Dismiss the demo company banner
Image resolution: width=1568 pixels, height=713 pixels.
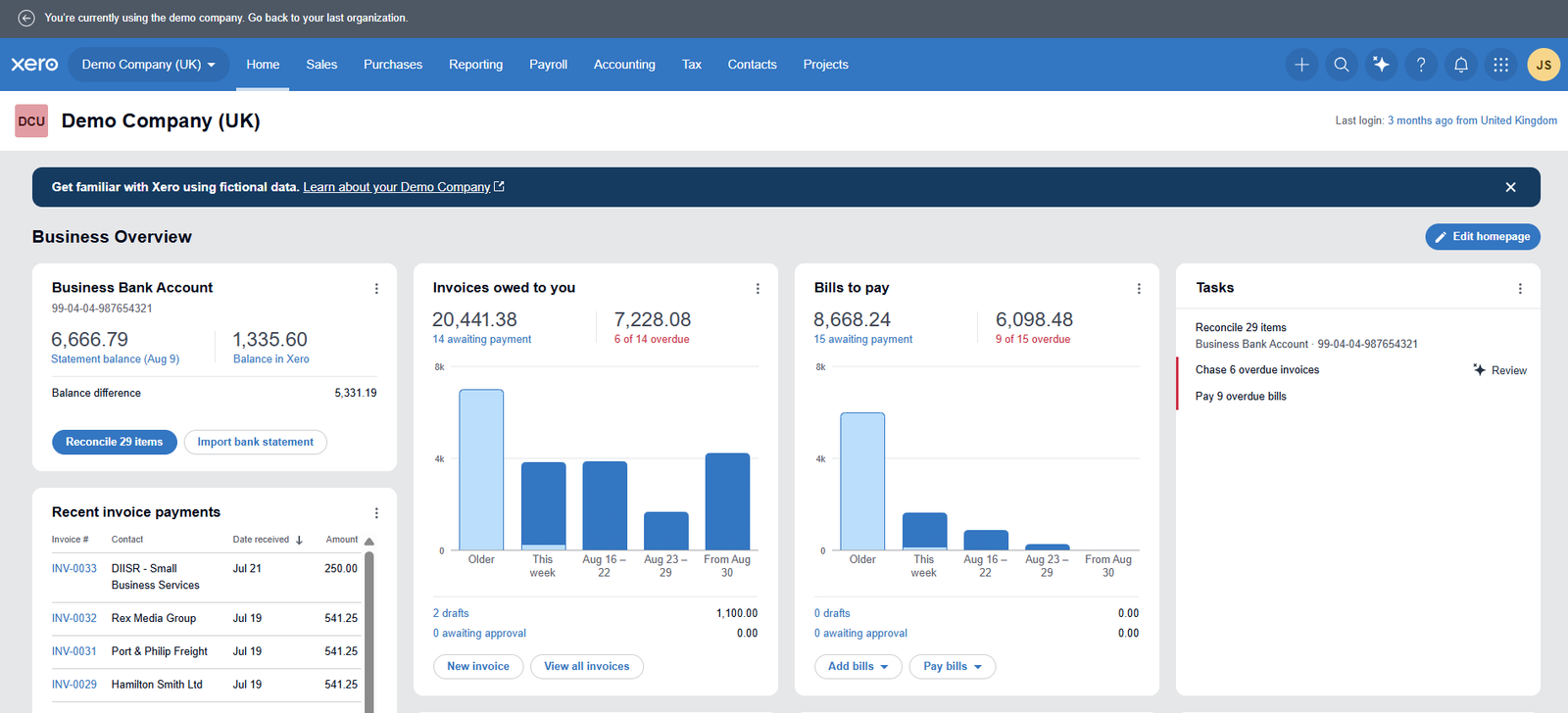(1510, 187)
